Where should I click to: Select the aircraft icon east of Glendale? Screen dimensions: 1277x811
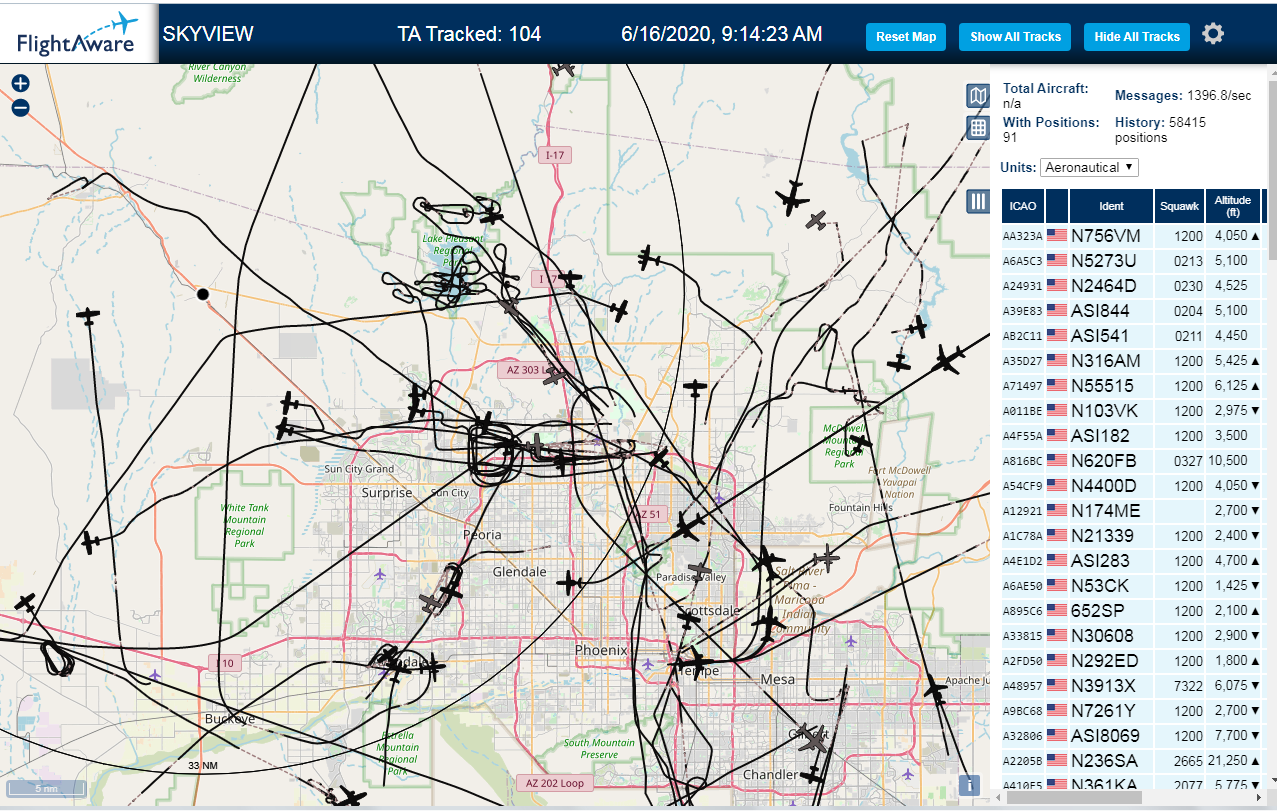570,581
